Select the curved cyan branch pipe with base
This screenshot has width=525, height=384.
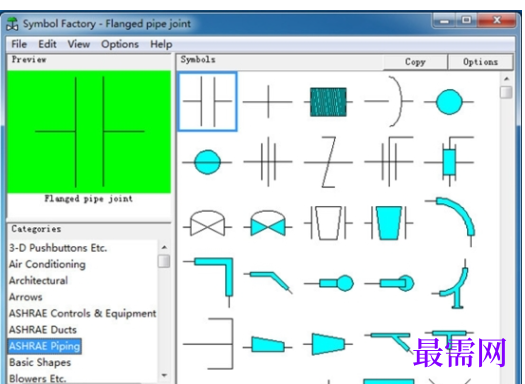[450, 284]
